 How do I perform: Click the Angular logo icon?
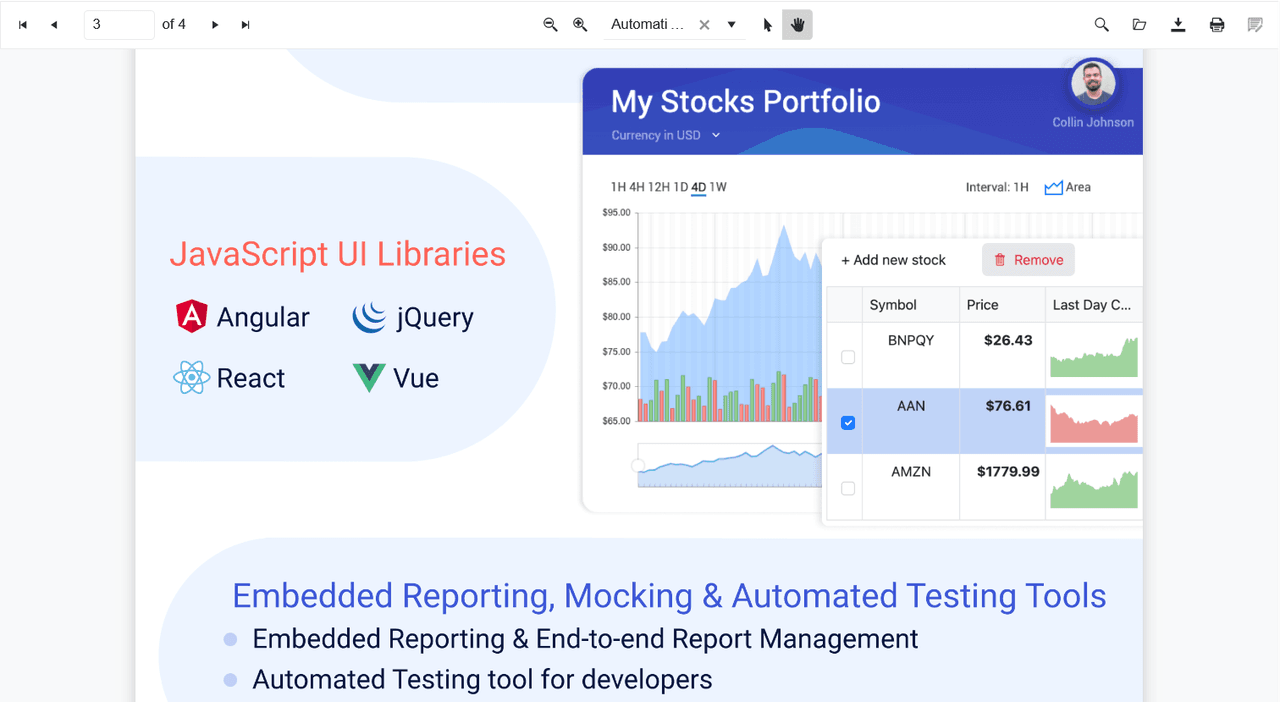point(191,317)
